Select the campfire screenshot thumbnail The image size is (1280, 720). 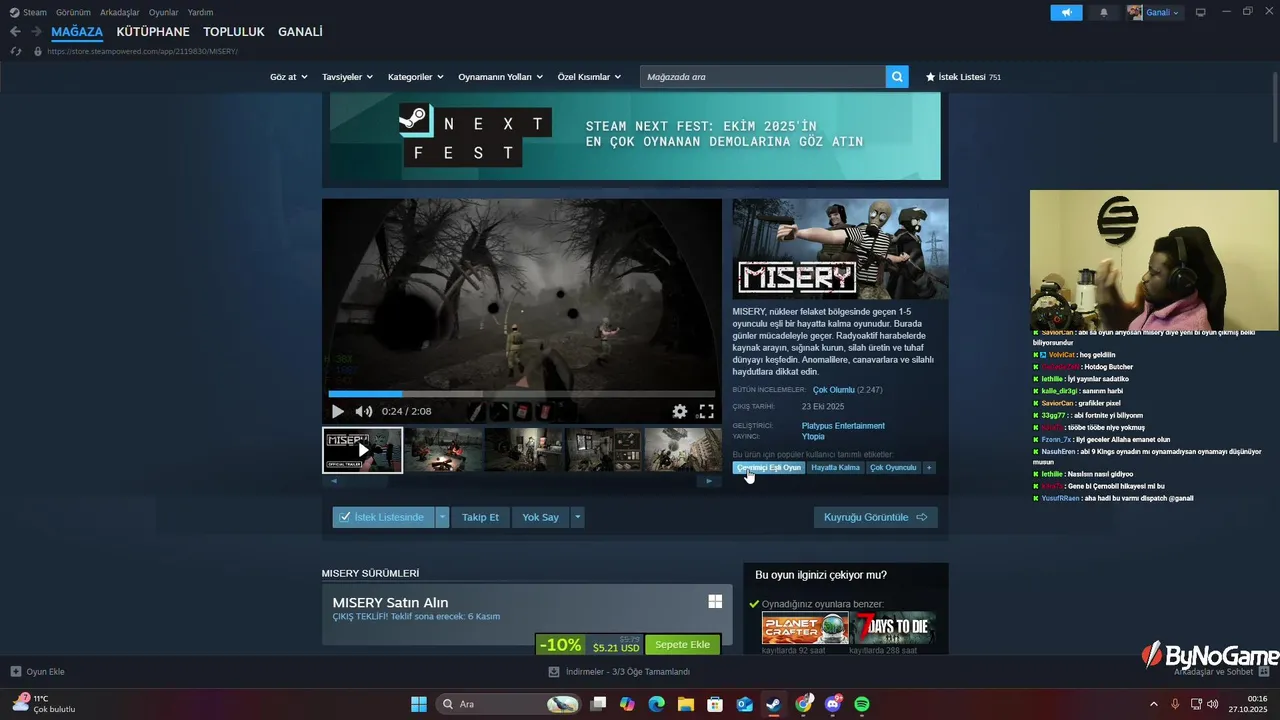click(x=443, y=450)
